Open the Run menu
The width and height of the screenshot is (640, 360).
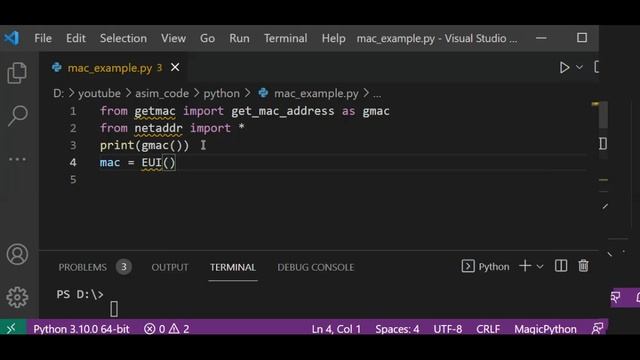click(239, 38)
